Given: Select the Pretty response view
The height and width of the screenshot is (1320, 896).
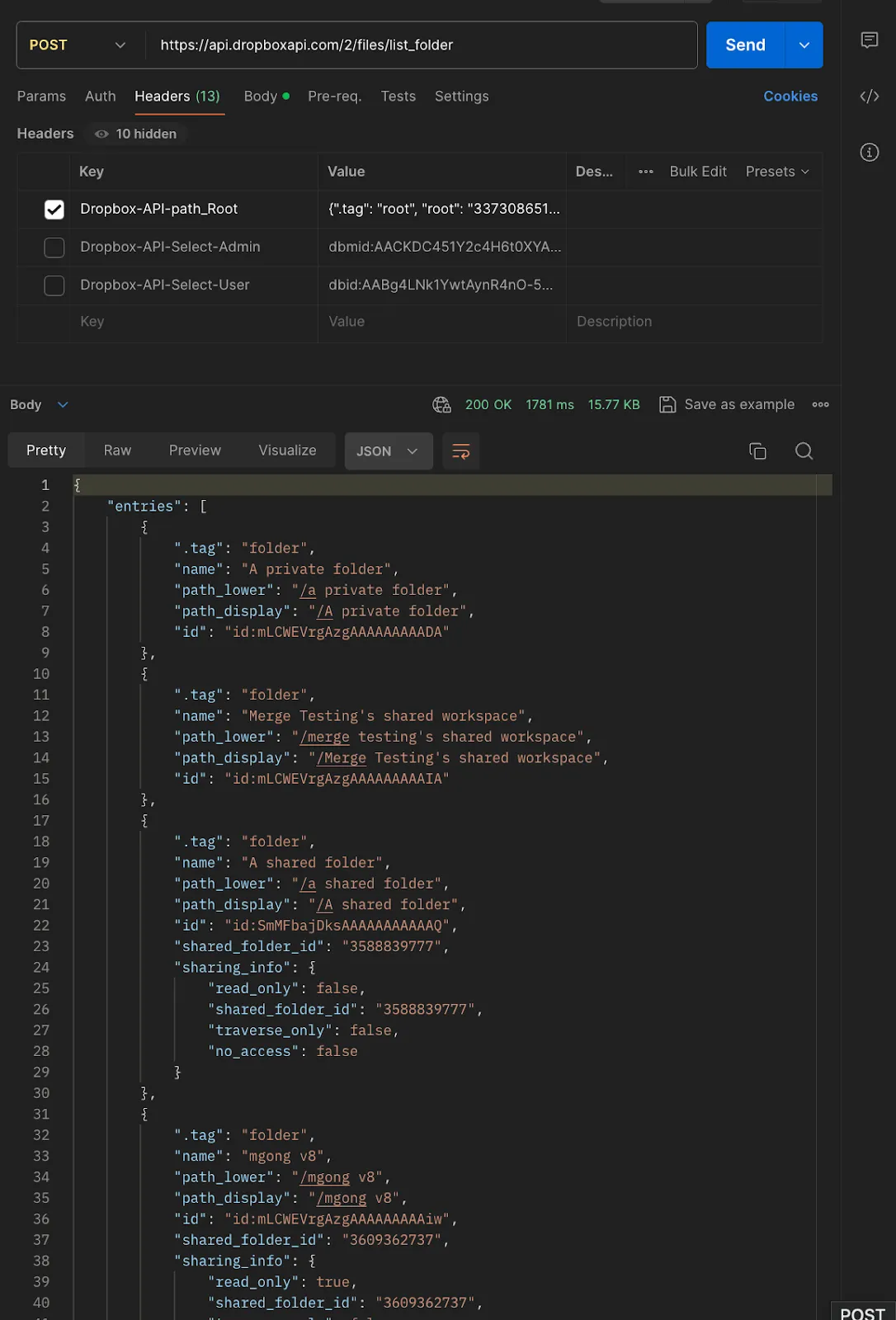Looking at the screenshot, I should coord(46,450).
